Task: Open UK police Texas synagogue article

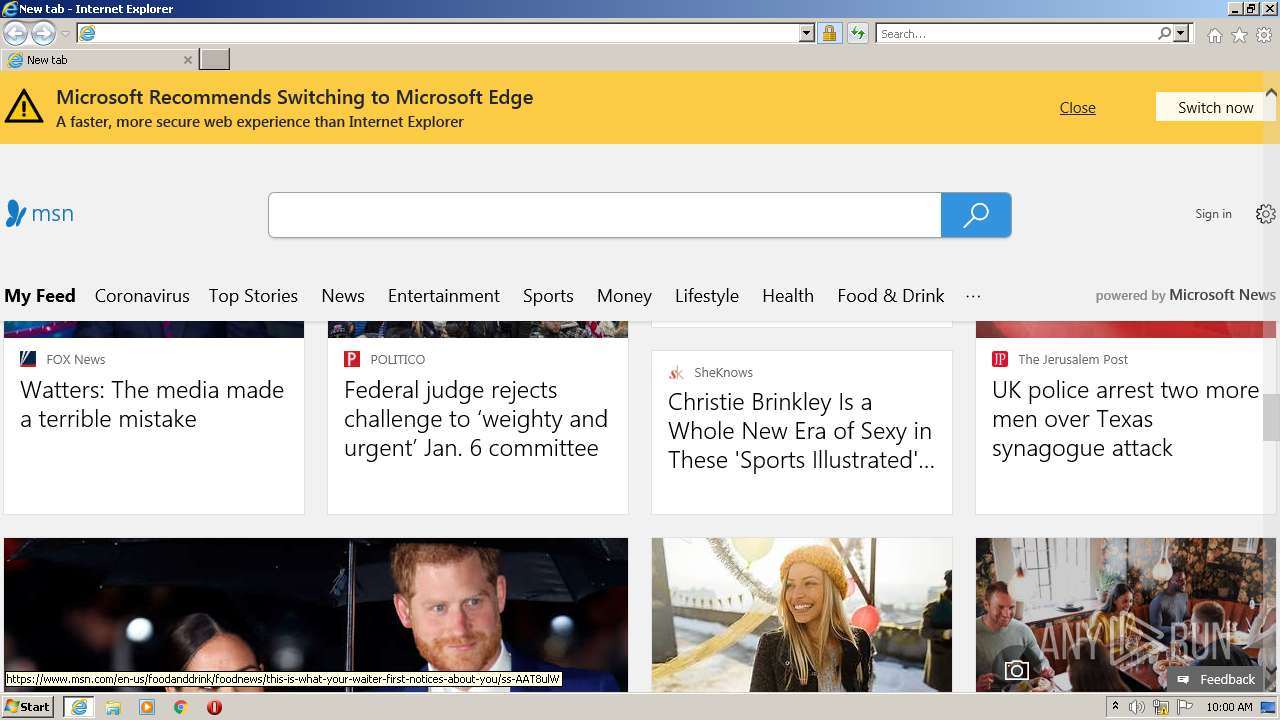Action: [1125, 419]
